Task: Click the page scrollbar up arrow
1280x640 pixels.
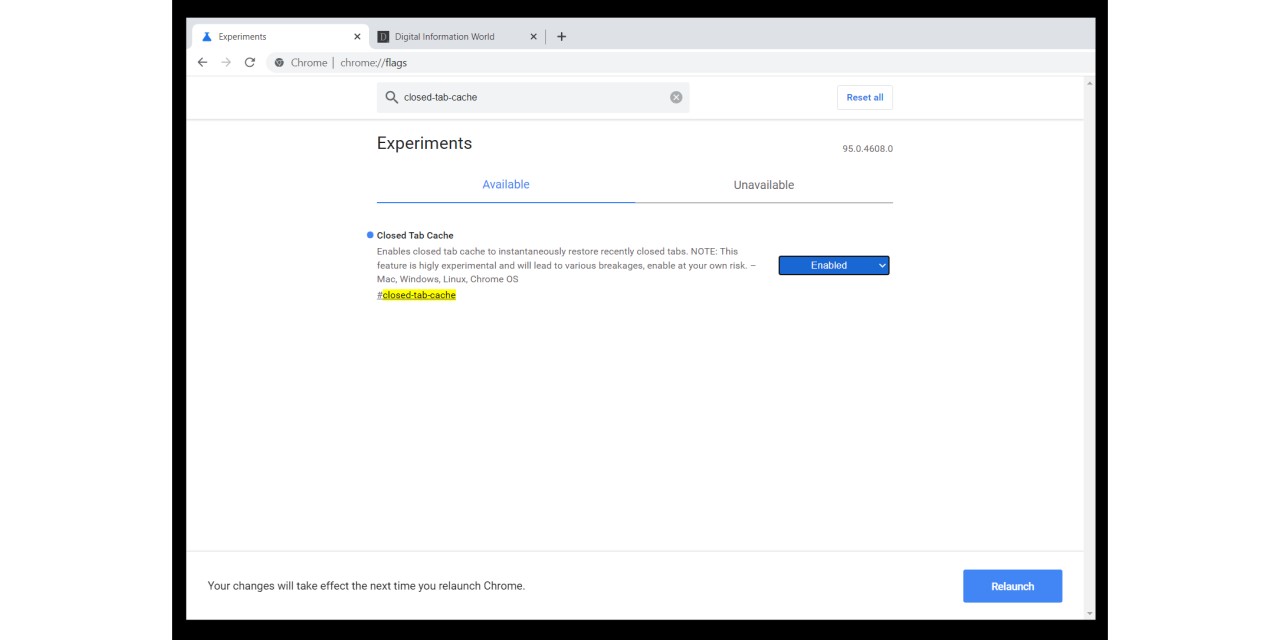Action: [x=1089, y=83]
